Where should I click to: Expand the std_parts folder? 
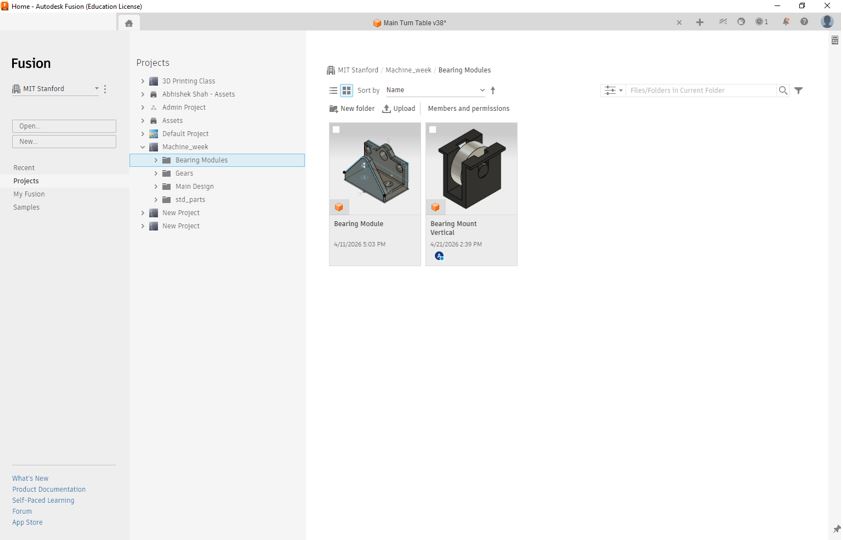click(x=155, y=200)
